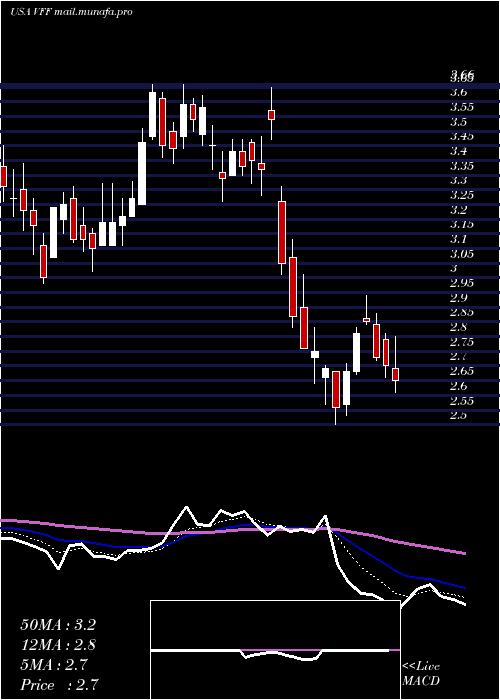Click the 50MA : 3.2 readout

[x=58, y=625]
